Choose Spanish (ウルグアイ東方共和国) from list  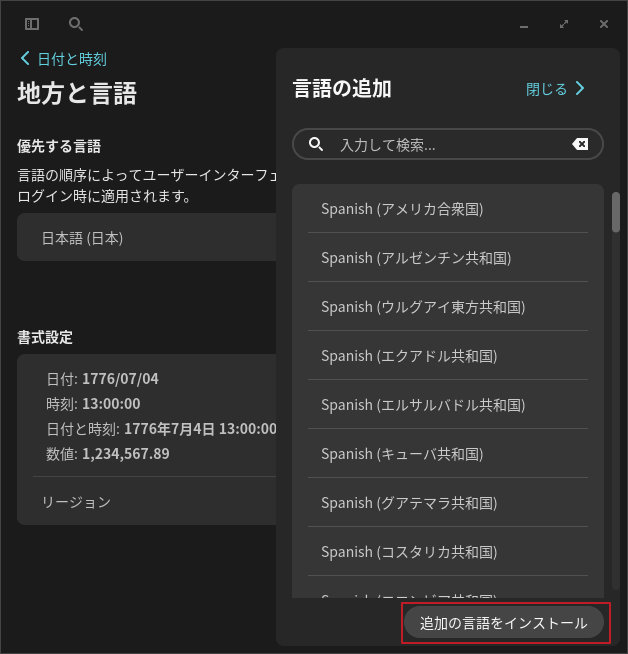point(423,307)
